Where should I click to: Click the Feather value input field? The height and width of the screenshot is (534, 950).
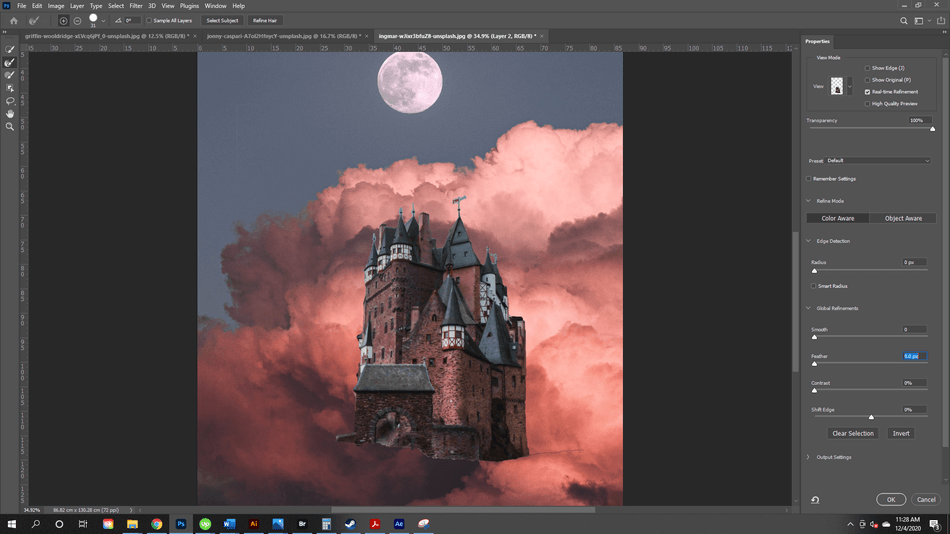pyautogui.click(x=914, y=356)
